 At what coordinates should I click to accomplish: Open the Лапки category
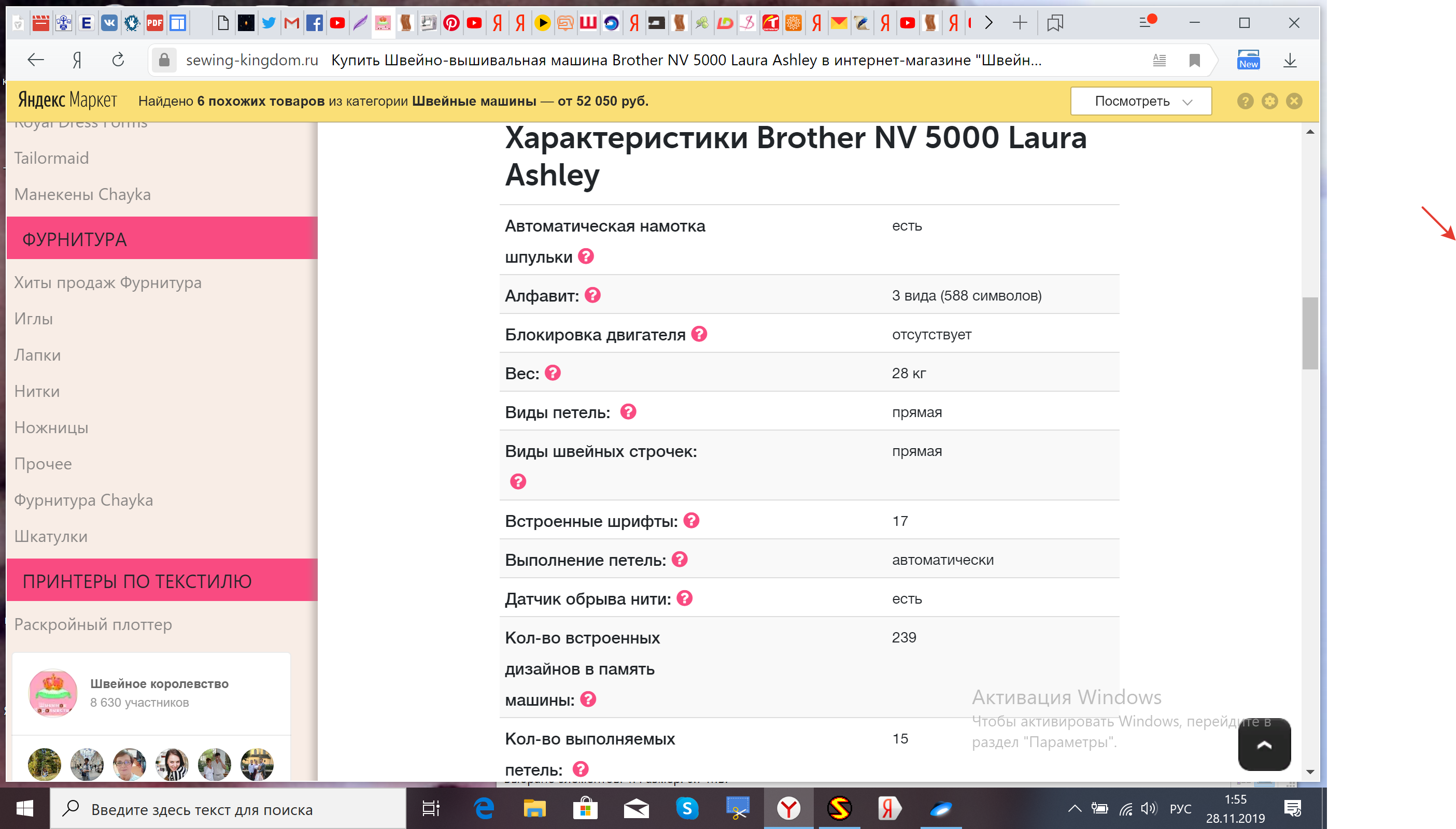tap(38, 355)
